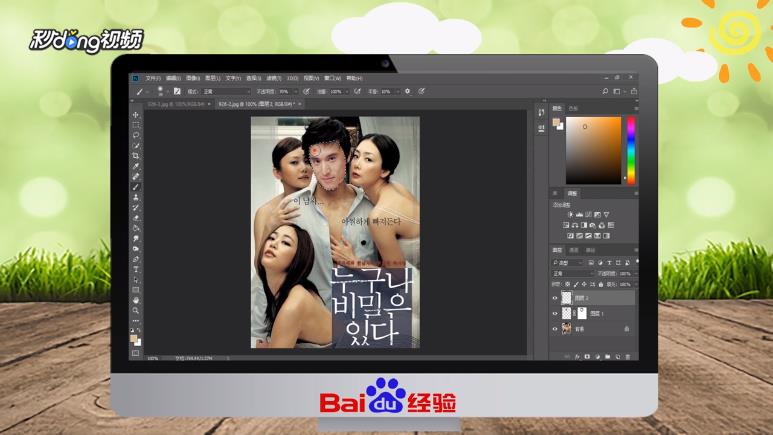The image size is (773, 435).
Task: Toggle lock all padlock icon
Action: click(x=601, y=284)
